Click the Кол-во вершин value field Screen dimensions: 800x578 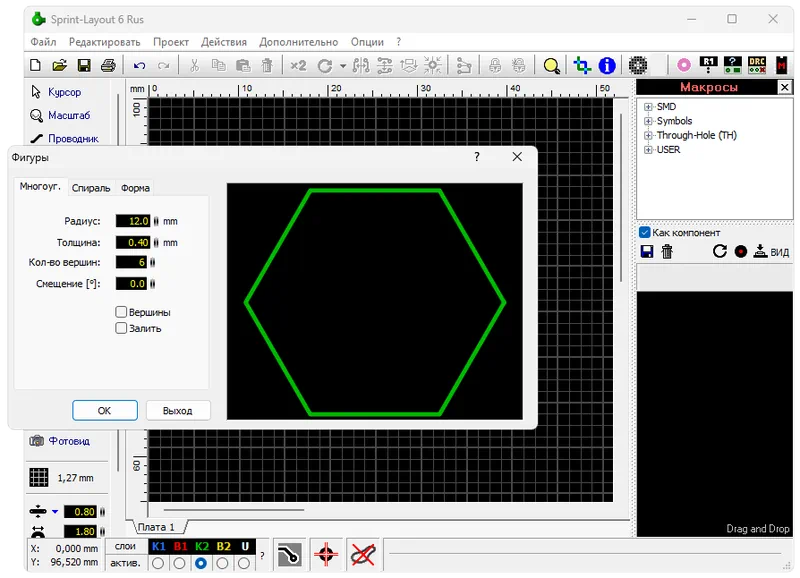[132, 262]
